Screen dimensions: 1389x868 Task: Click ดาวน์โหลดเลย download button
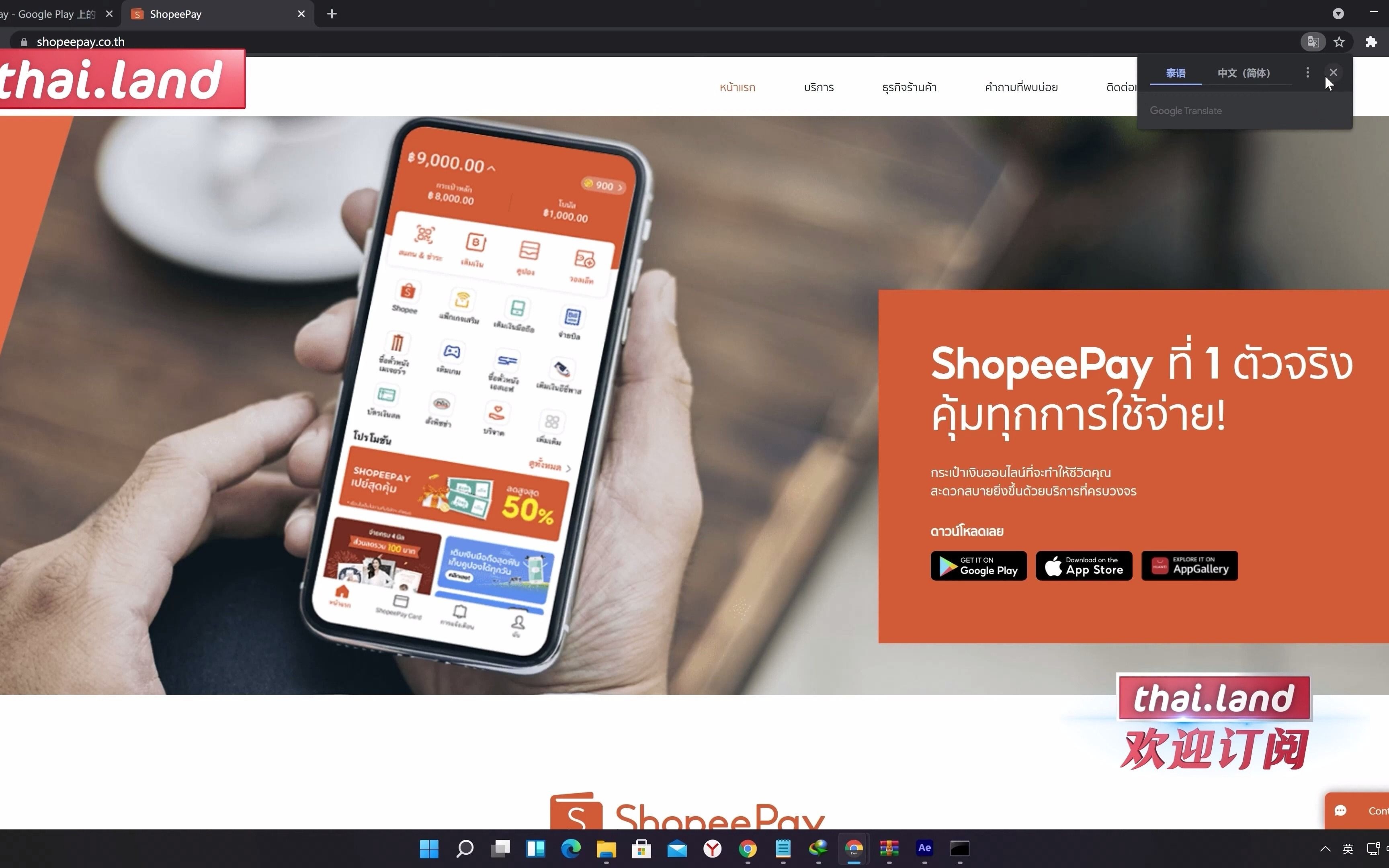click(967, 531)
